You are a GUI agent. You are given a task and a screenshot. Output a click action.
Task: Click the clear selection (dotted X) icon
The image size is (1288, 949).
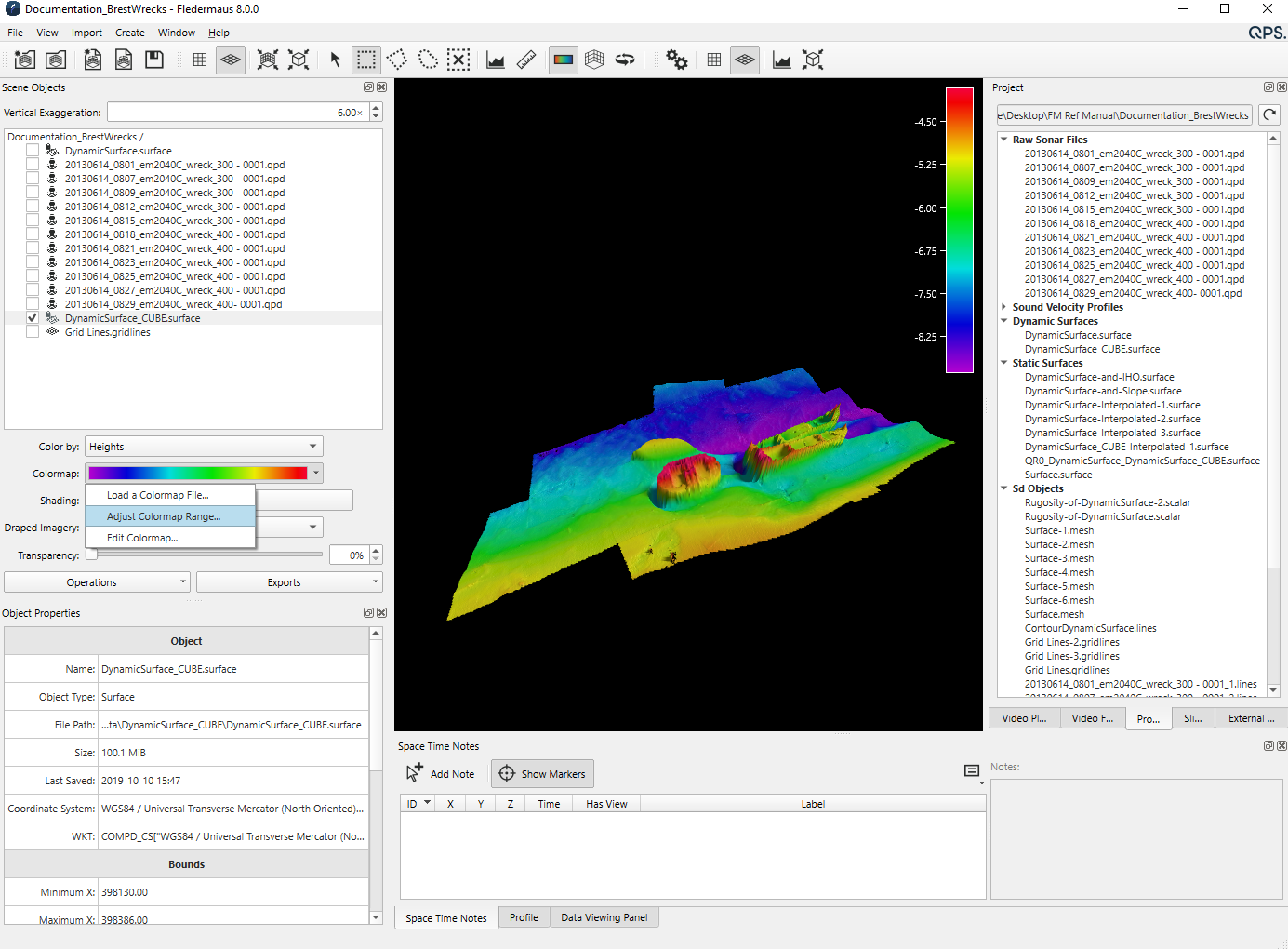point(458,60)
